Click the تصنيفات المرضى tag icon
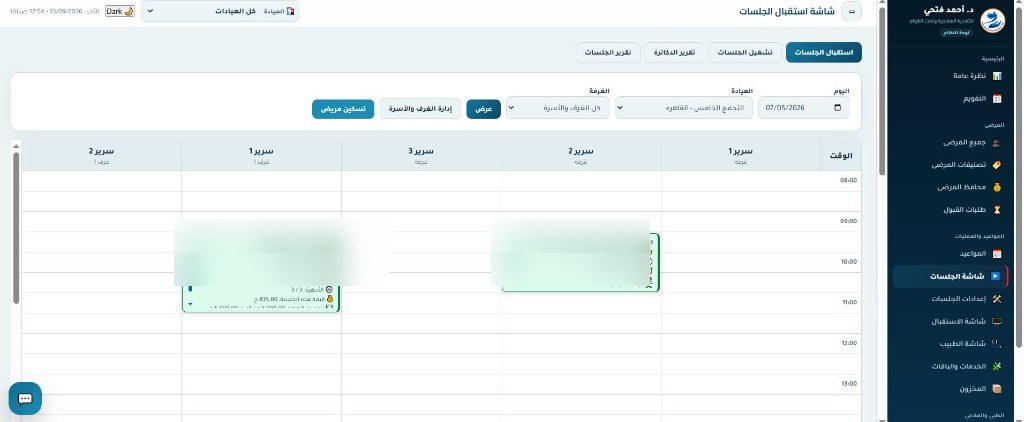Viewport: 1024px width, 422px height. point(997,165)
